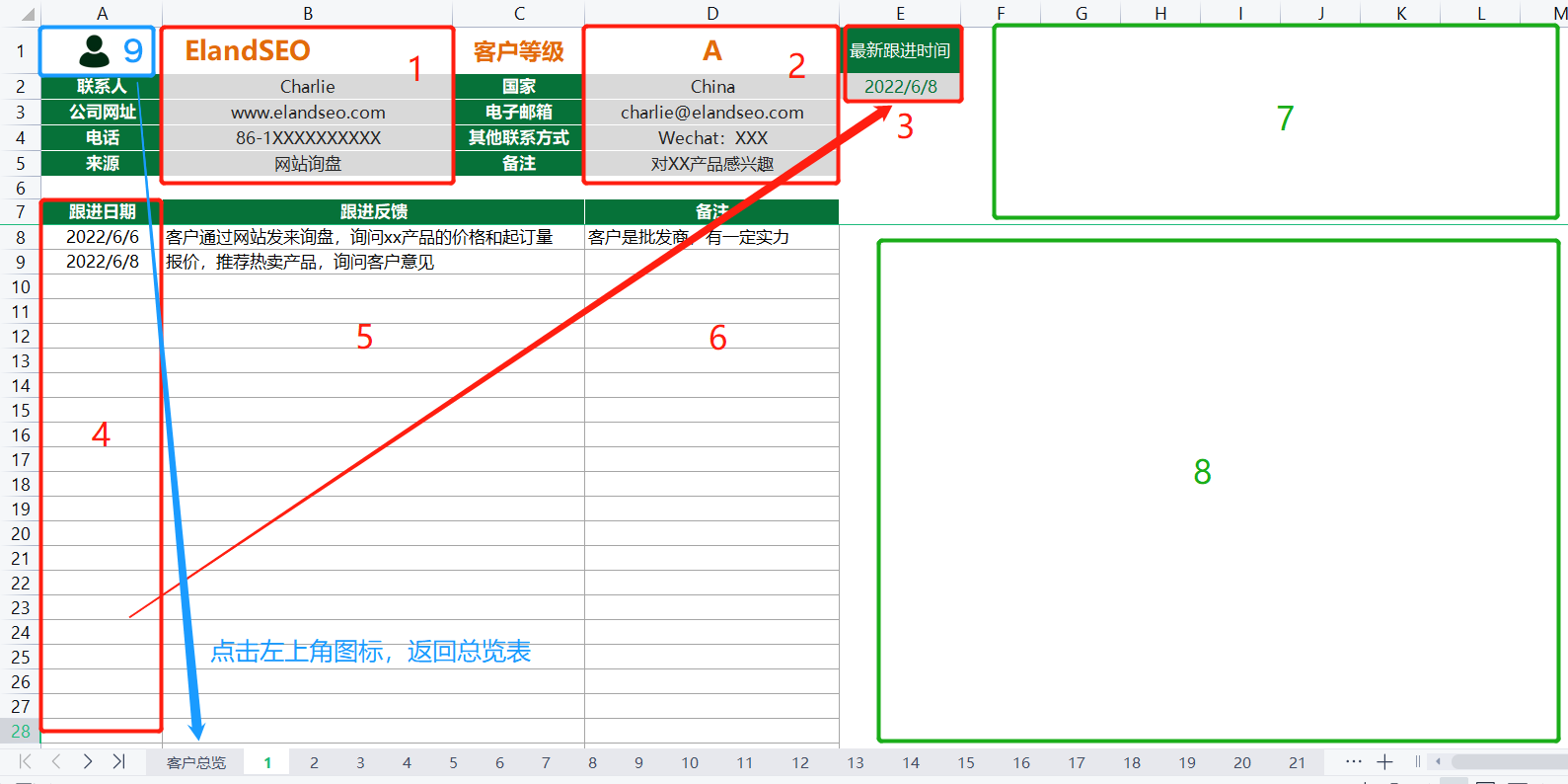This screenshot has width=1568, height=784.
Task: Select row header 1
Action: tap(20, 50)
